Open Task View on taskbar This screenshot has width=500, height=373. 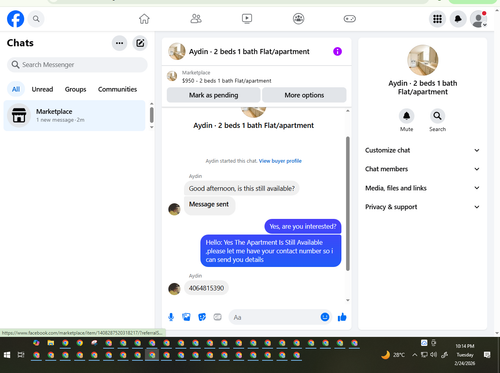click(21, 355)
